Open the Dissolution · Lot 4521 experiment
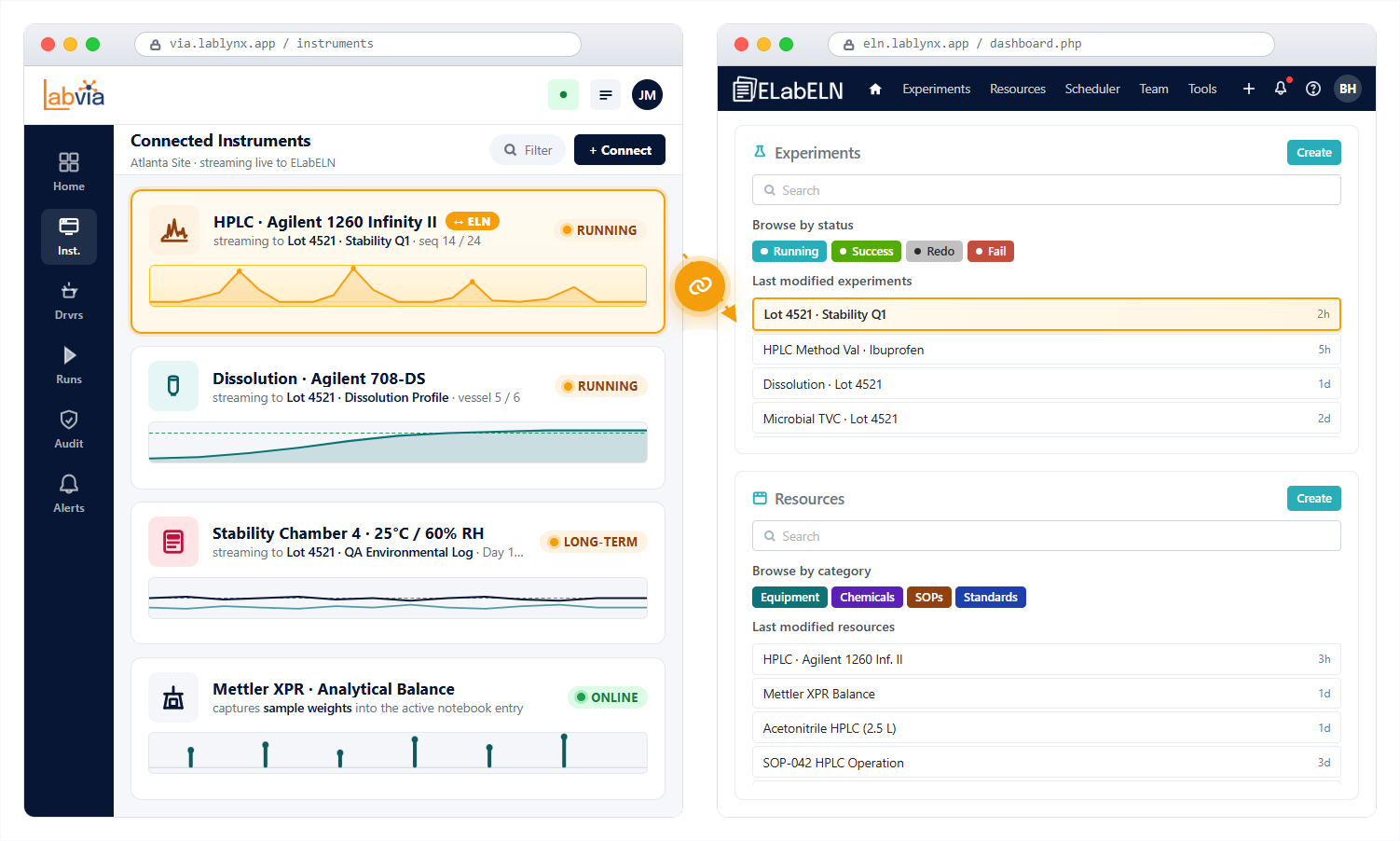 (1047, 384)
